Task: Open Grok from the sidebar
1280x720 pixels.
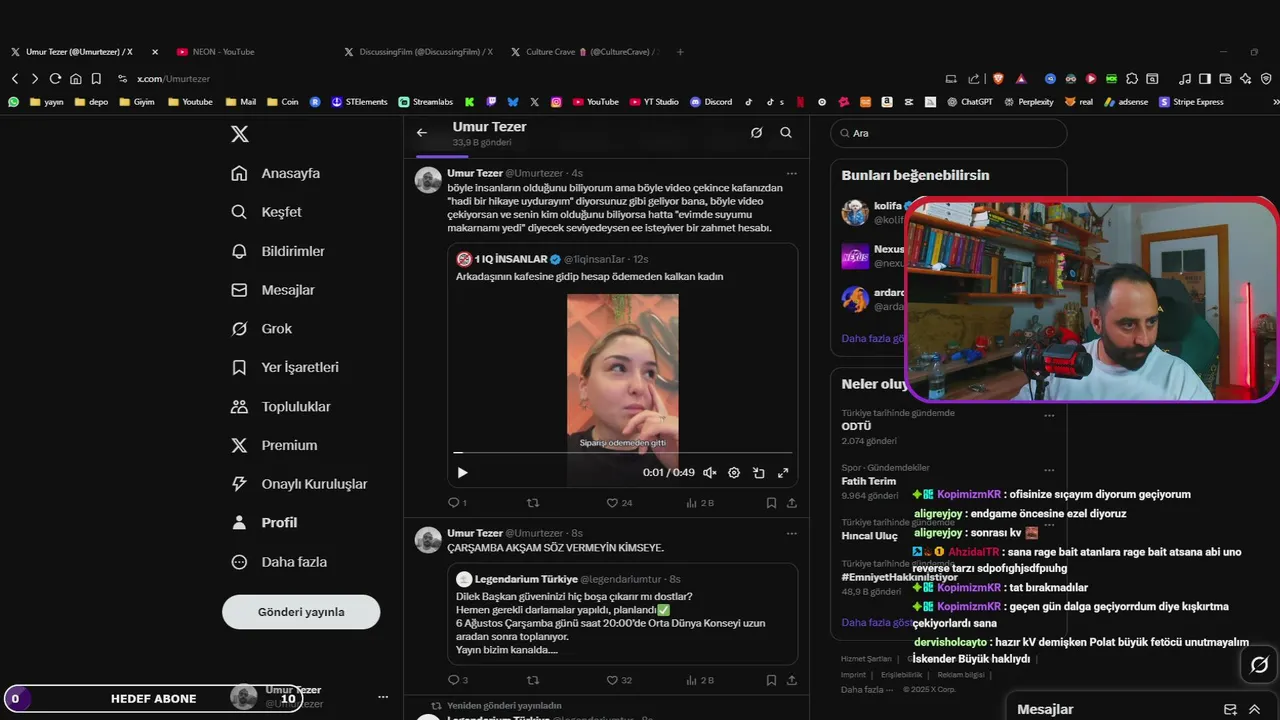Action: pos(262,329)
